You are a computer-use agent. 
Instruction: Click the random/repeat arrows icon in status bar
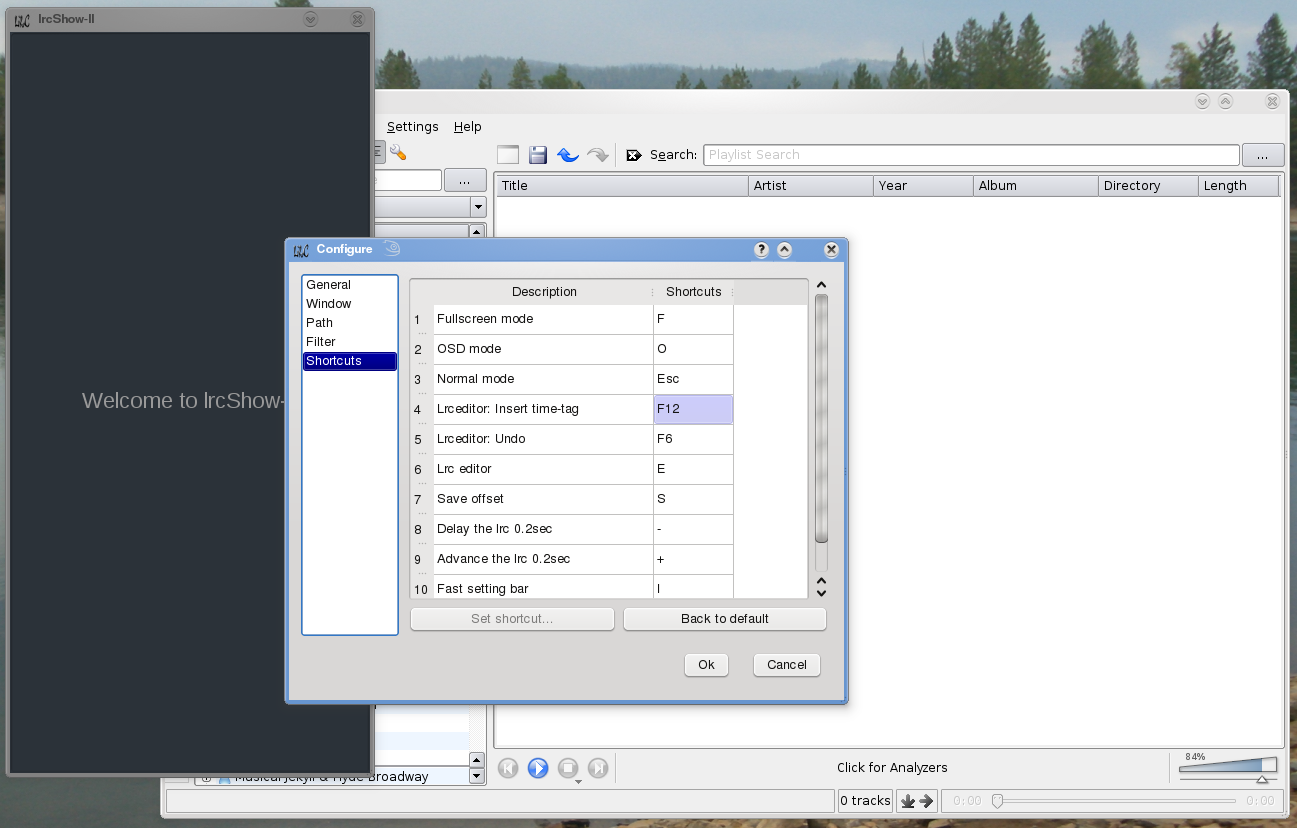tap(917, 801)
